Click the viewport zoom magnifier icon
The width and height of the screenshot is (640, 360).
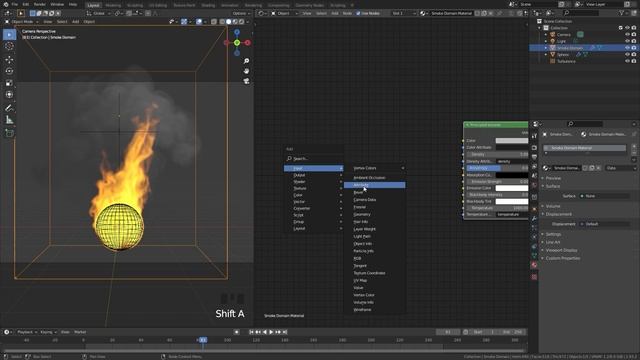coord(246,61)
